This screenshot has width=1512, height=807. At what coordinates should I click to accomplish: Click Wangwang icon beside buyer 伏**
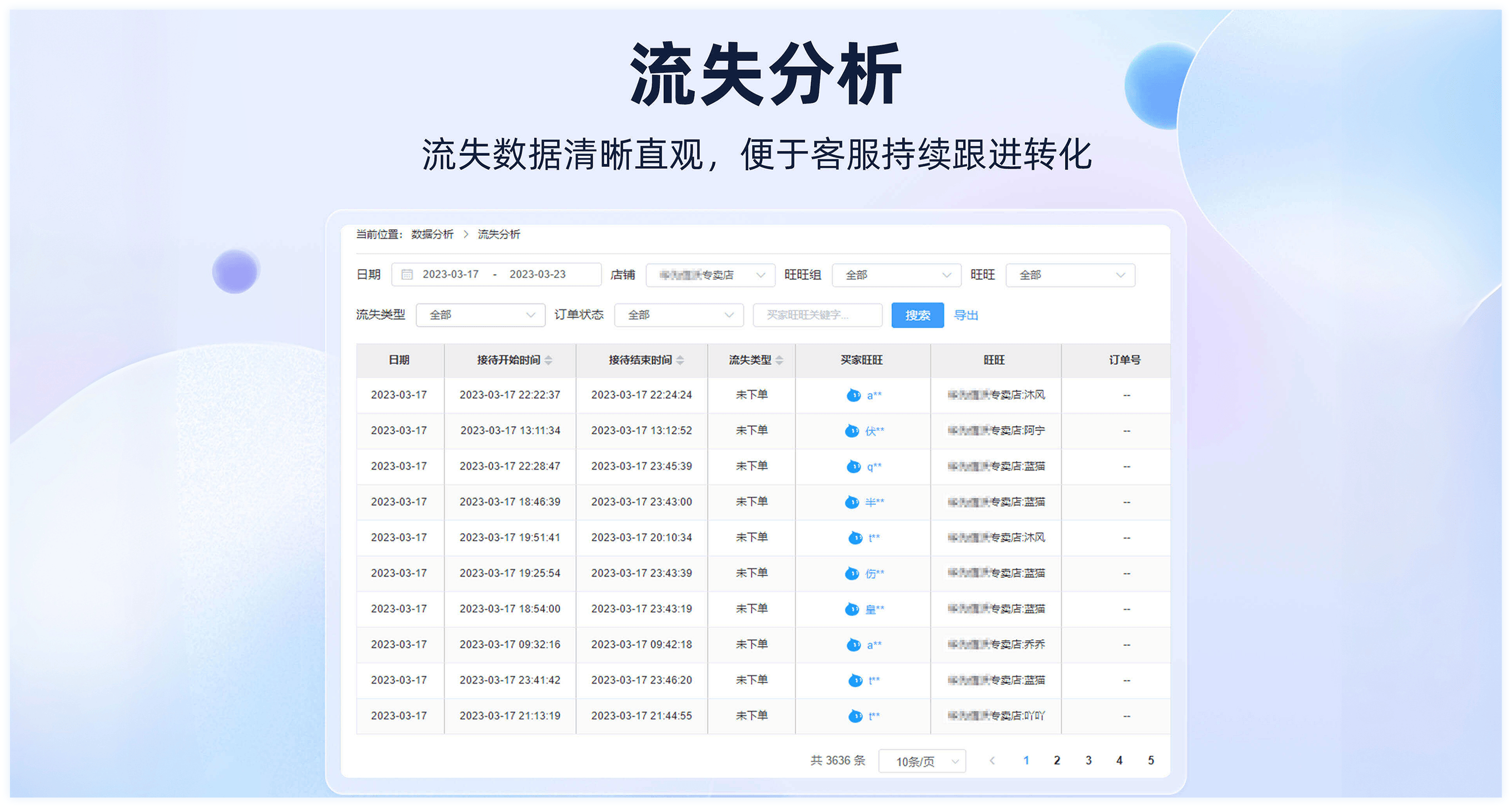[852, 431]
